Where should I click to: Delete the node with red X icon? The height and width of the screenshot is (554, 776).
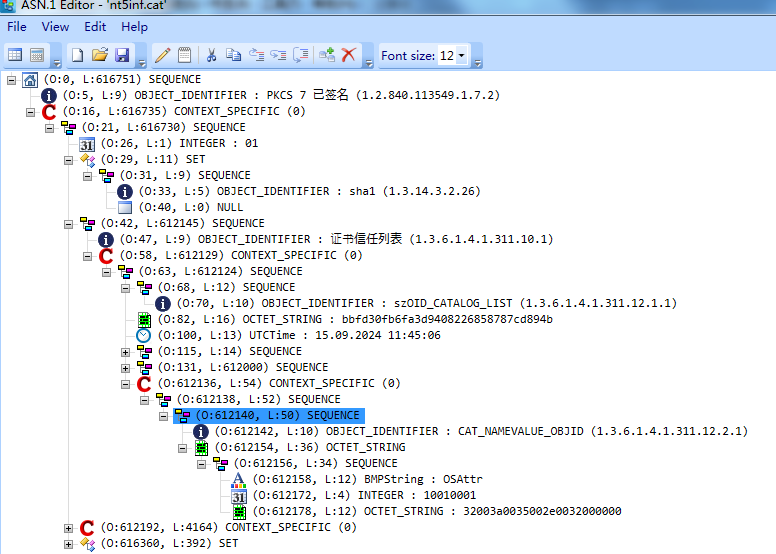tap(349, 55)
